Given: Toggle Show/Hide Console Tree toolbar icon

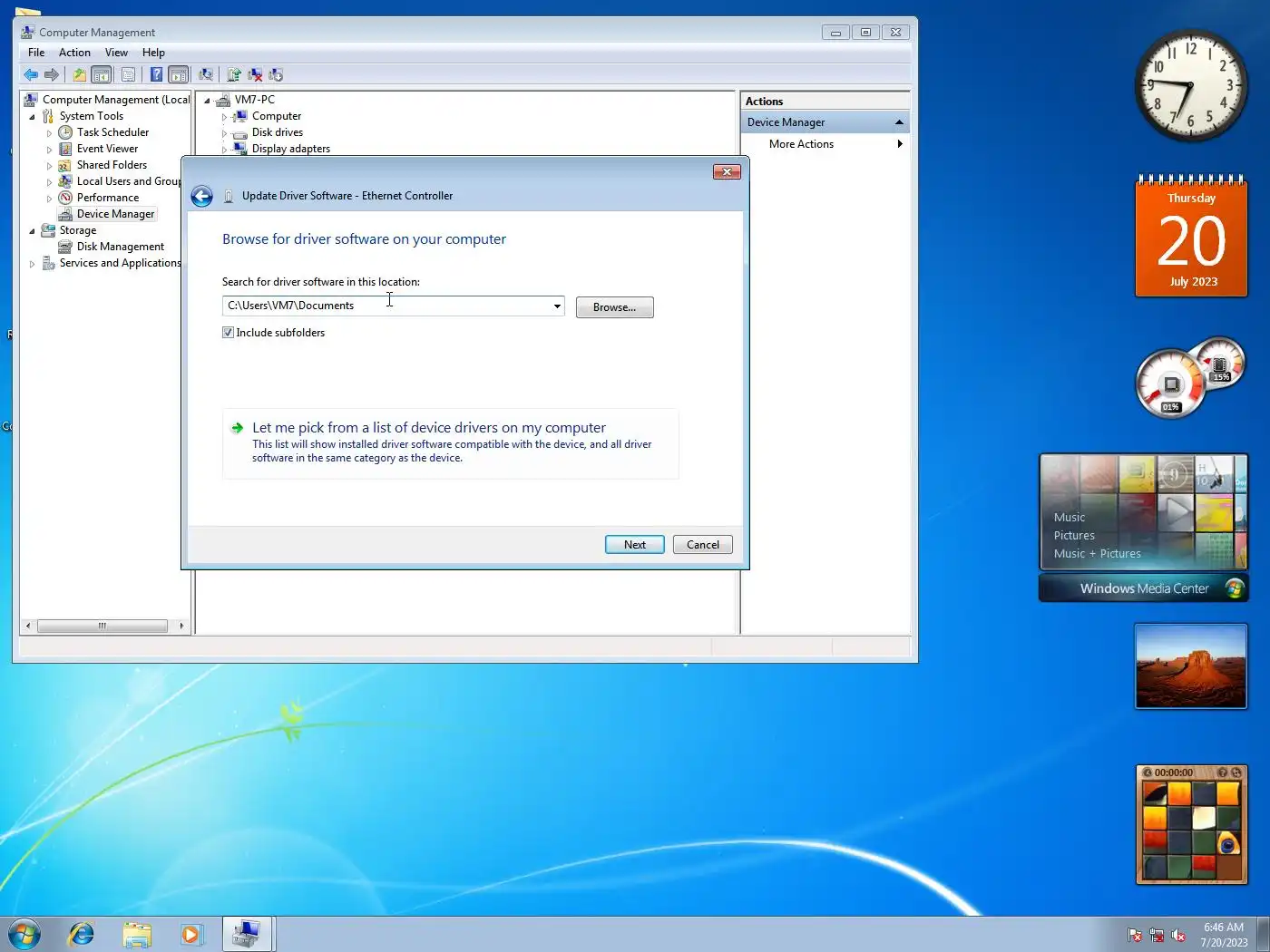Looking at the screenshot, I should coord(102,75).
